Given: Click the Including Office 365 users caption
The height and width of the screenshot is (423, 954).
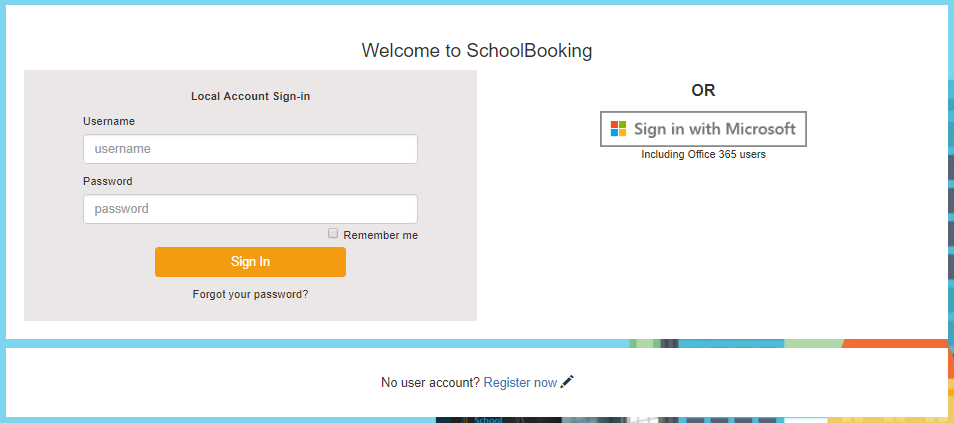Looking at the screenshot, I should 703,154.
